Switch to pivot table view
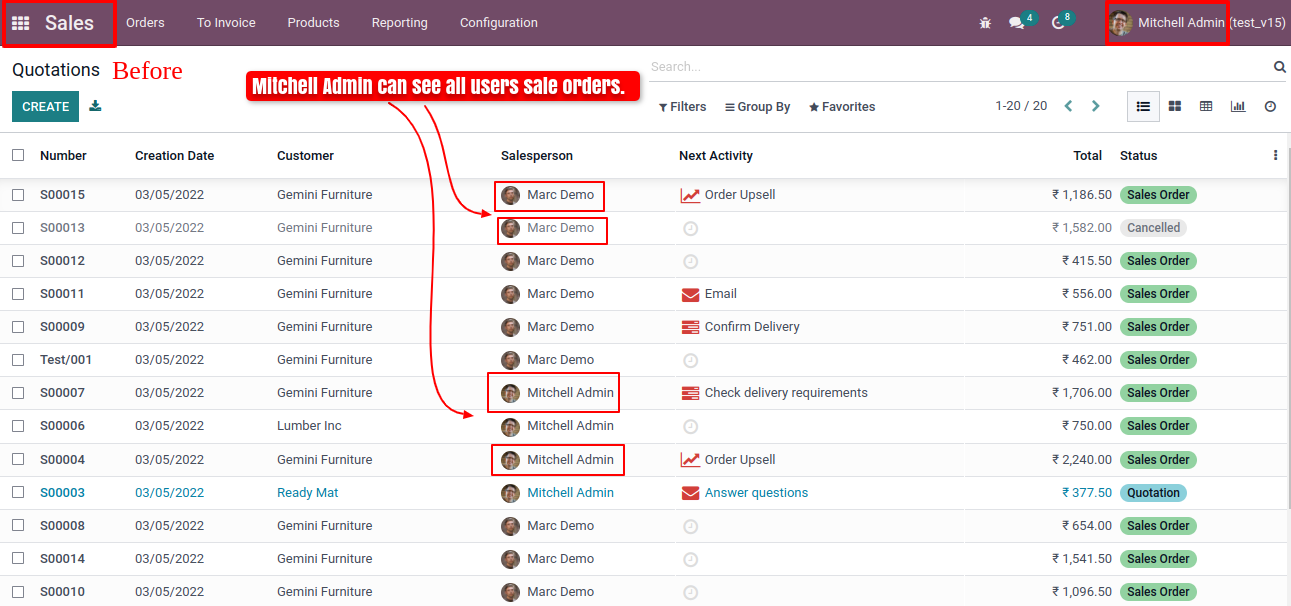 (x=1206, y=106)
